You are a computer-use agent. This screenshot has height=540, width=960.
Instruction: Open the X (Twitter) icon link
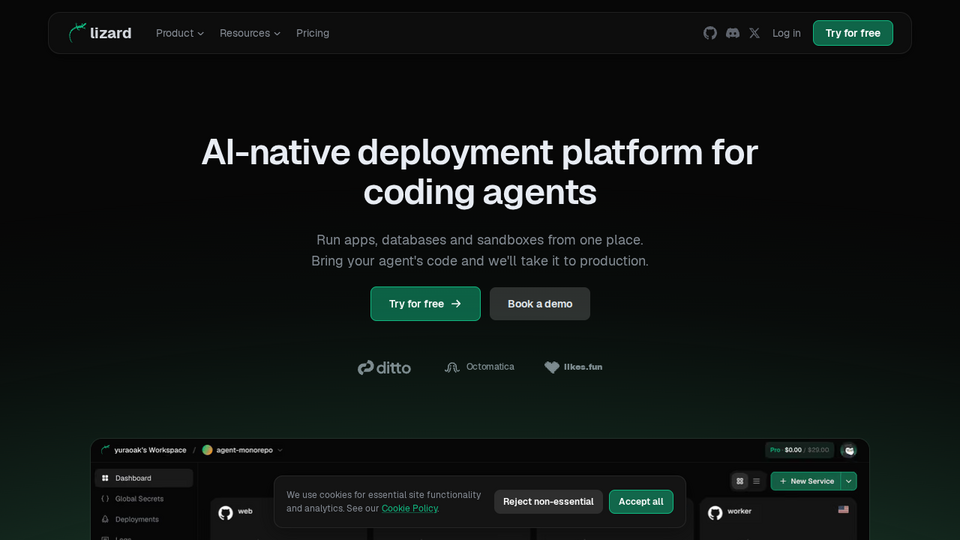pos(754,33)
